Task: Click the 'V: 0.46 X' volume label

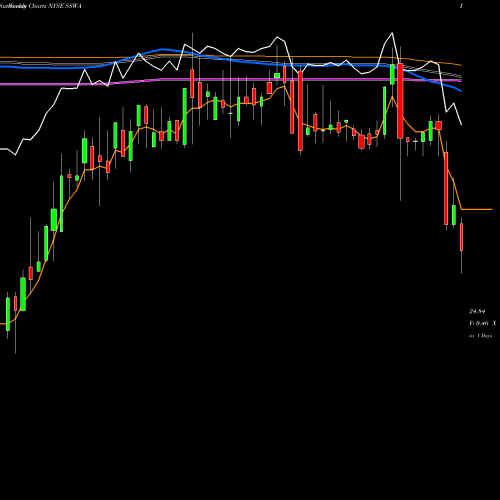Action: pyautogui.click(x=482, y=323)
